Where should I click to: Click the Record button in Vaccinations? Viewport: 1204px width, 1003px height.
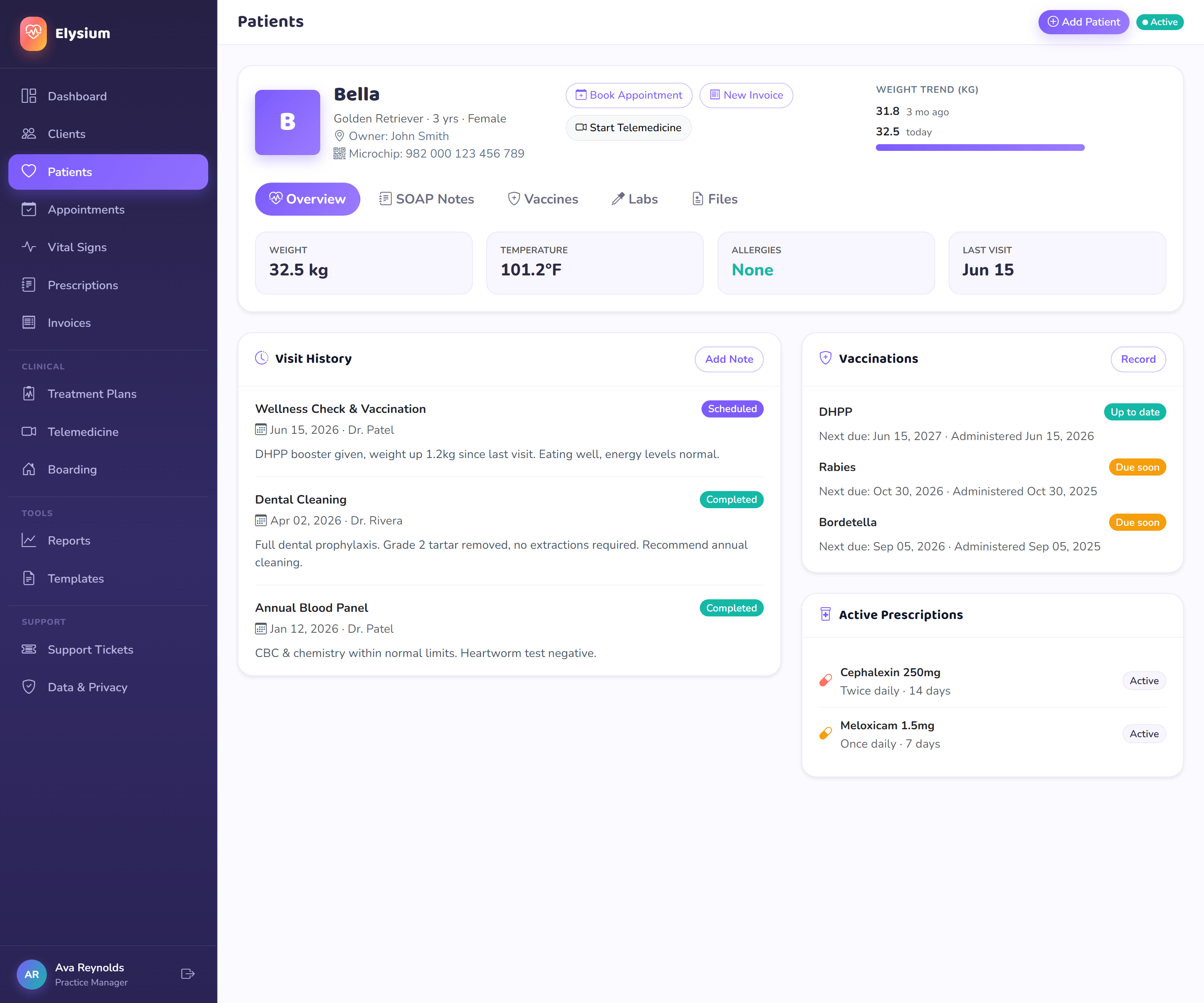1138,359
